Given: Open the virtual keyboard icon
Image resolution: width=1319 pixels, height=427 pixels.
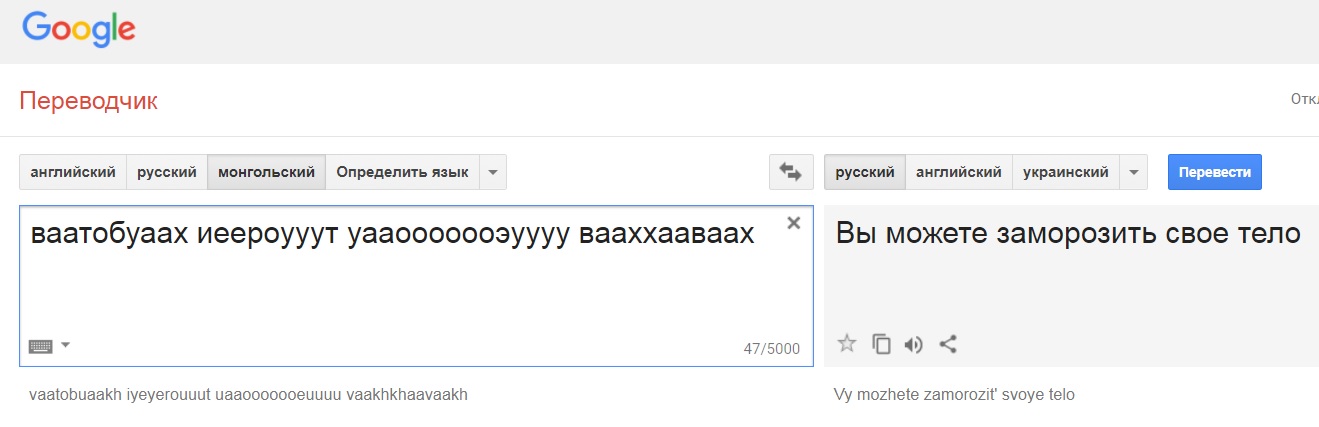Looking at the screenshot, I should [x=41, y=346].
